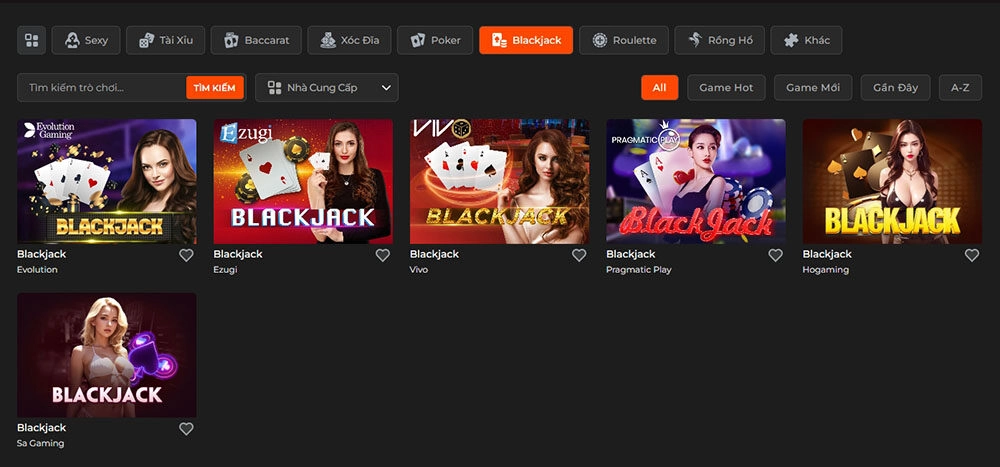
Task: Select the Roulette category tab
Action: (x=624, y=40)
